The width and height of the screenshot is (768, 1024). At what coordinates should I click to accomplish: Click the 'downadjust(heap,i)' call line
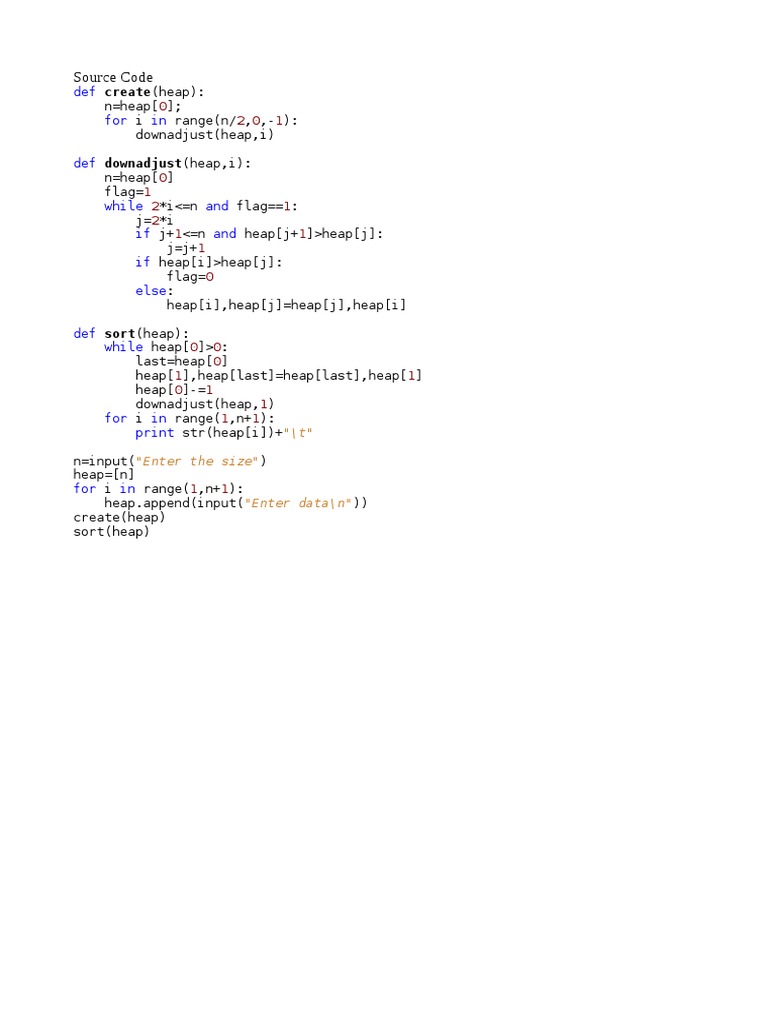[x=204, y=135]
